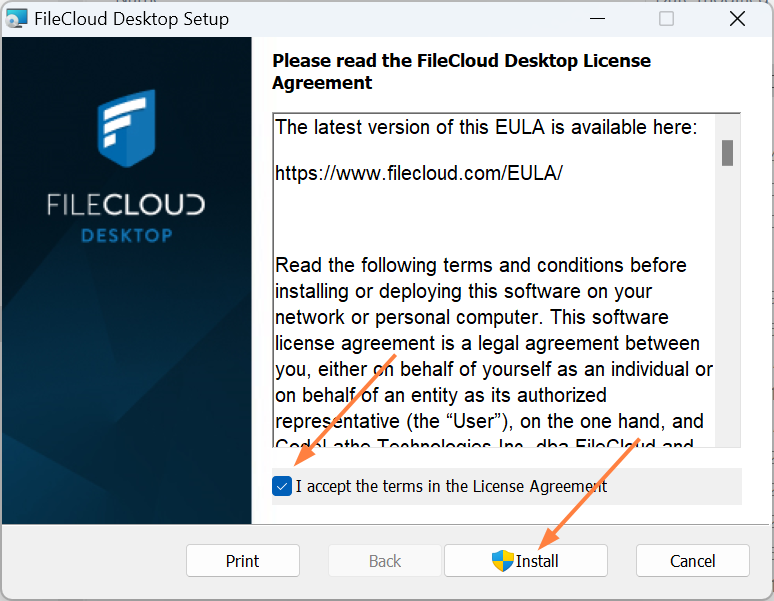Click the FileCloud shield logo
This screenshot has height=601, width=774.
[126, 128]
